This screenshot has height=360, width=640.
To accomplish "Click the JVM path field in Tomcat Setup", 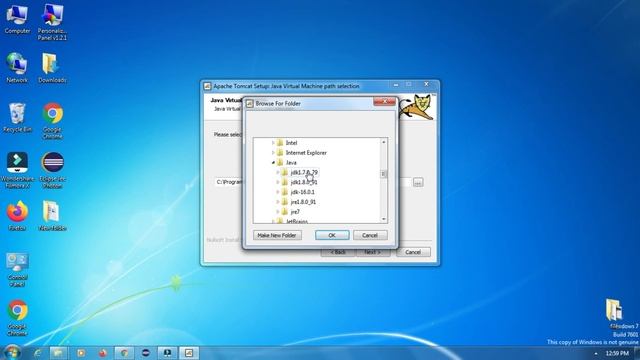I will point(313,182).
